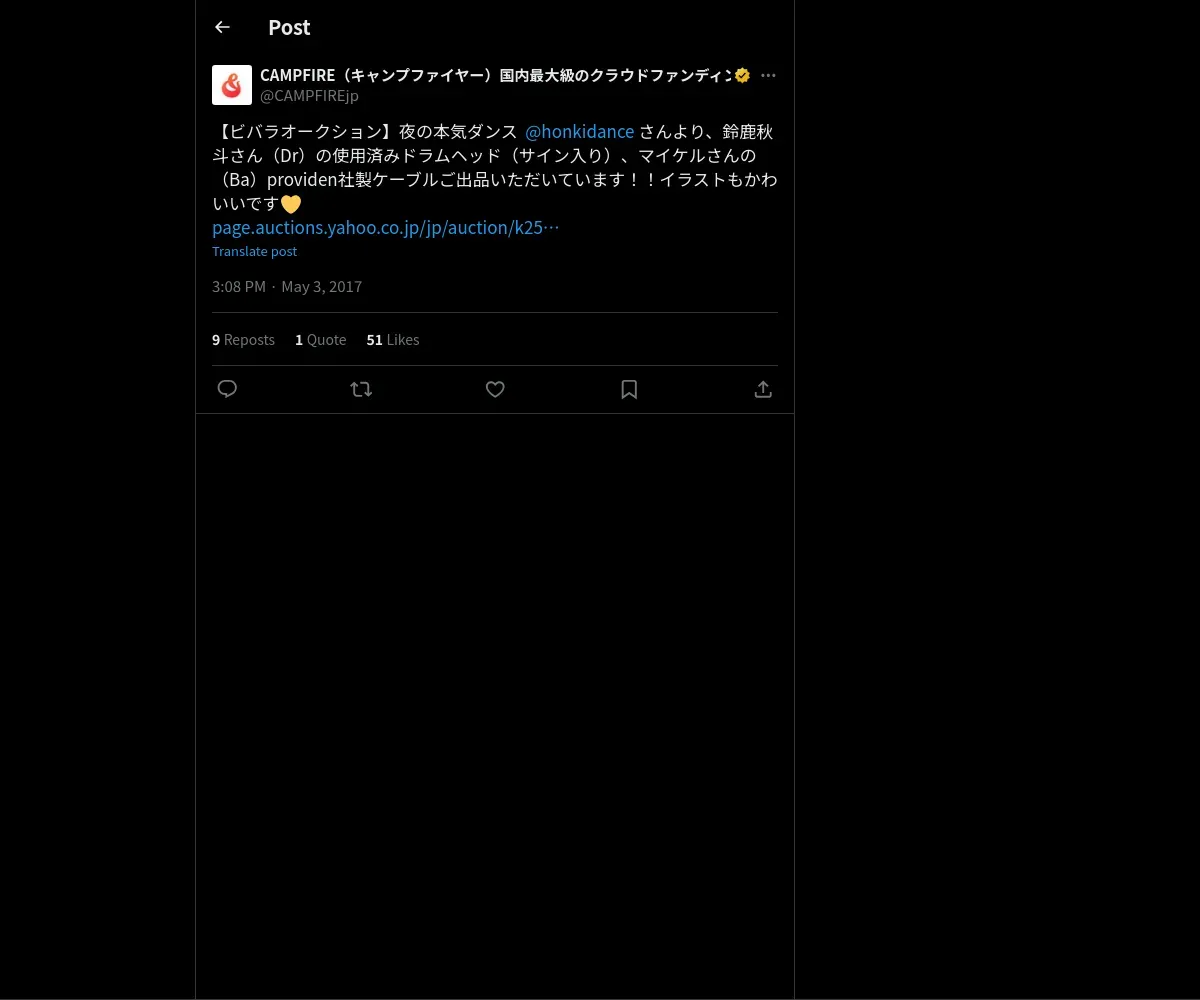The width and height of the screenshot is (1200, 1000).
Task: Follow the page.auctions.yahoo.co.jp link
Action: pyautogui.click(x=386, y=227)
